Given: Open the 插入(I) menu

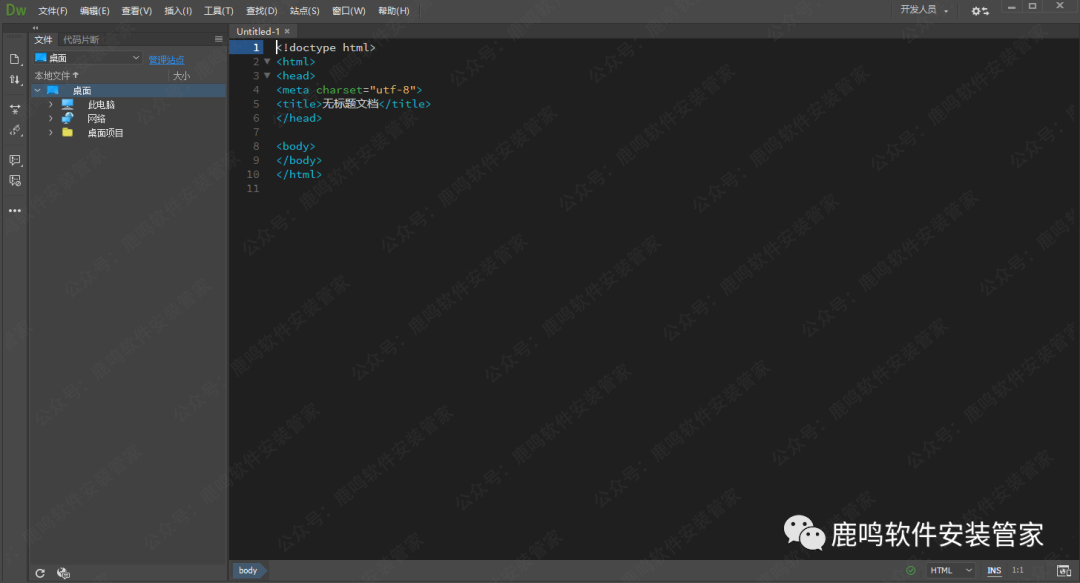Looking at the screenshot, I should click(x=178, y=11).
